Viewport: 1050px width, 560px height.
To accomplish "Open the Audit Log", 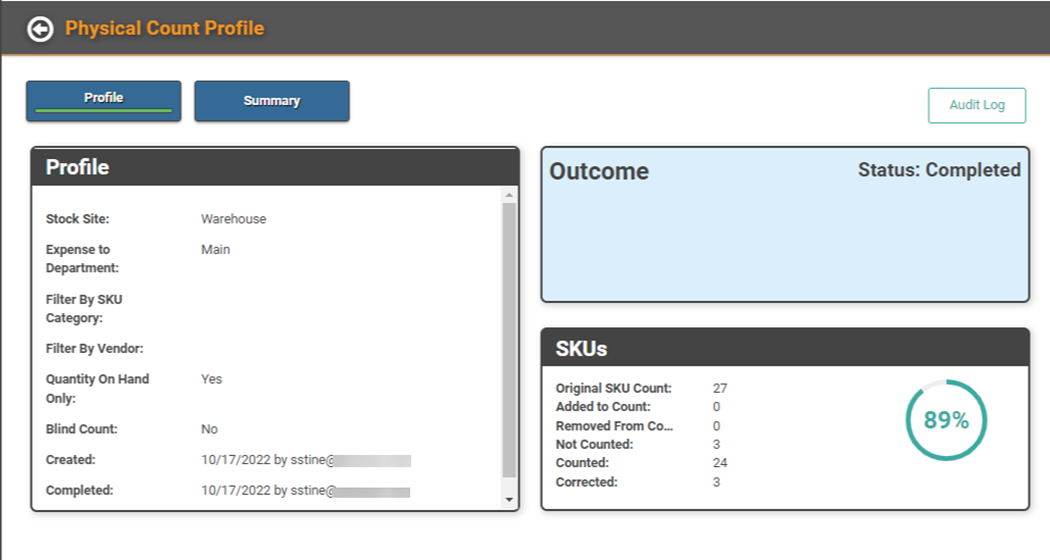I will coord(976,105).
